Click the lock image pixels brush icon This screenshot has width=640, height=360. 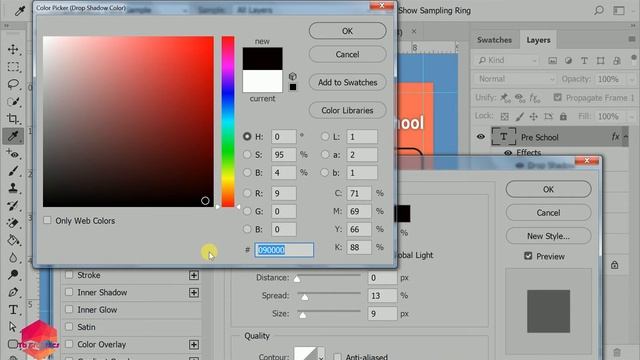point(519,117)
